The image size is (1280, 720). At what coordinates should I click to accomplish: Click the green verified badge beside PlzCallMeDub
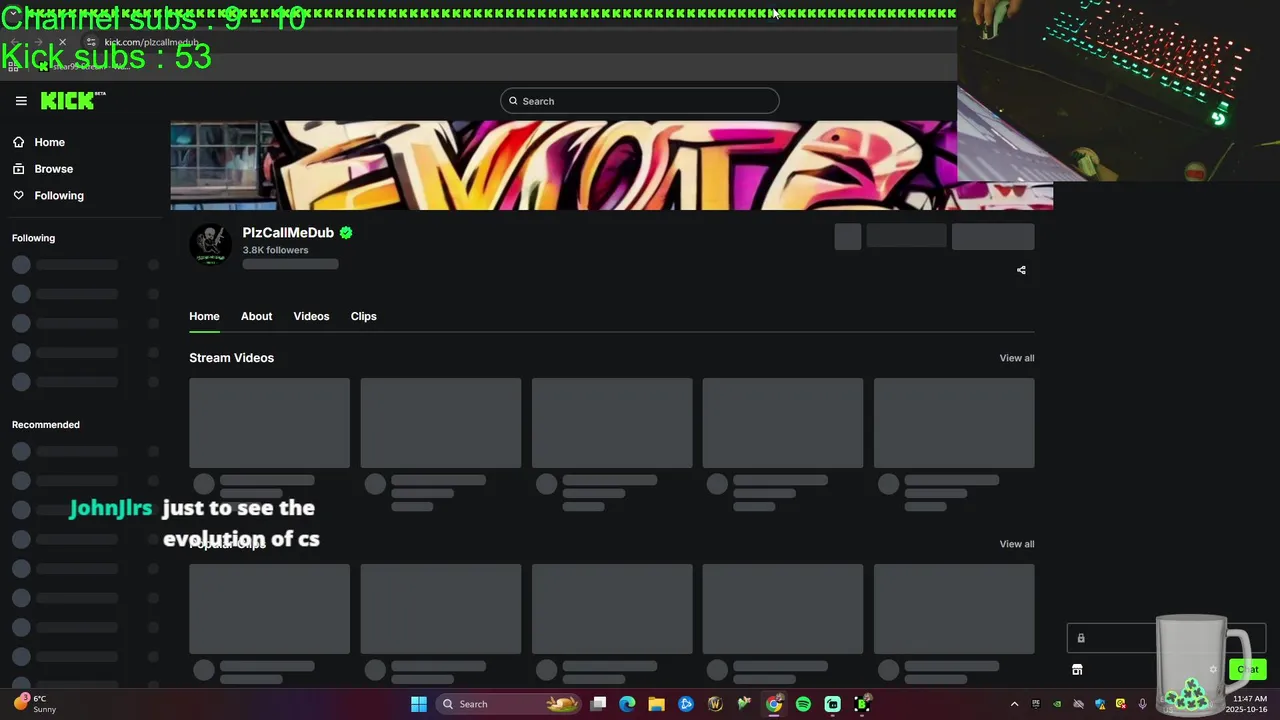point(346,233)
